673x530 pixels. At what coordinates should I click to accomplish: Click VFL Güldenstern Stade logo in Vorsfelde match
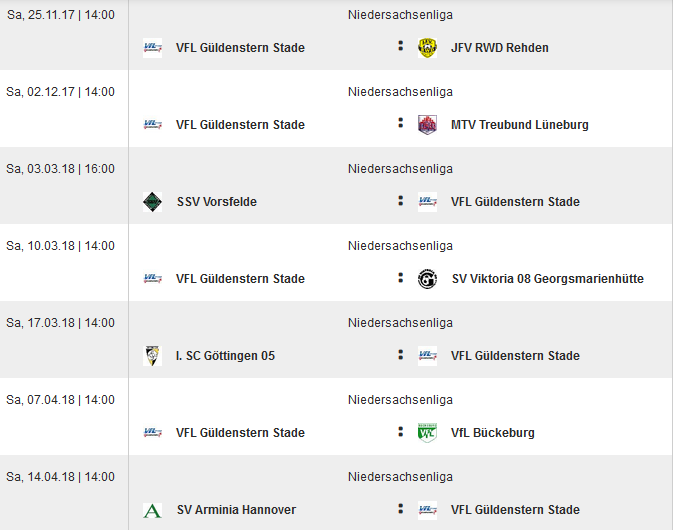click(x=427, y=202)
